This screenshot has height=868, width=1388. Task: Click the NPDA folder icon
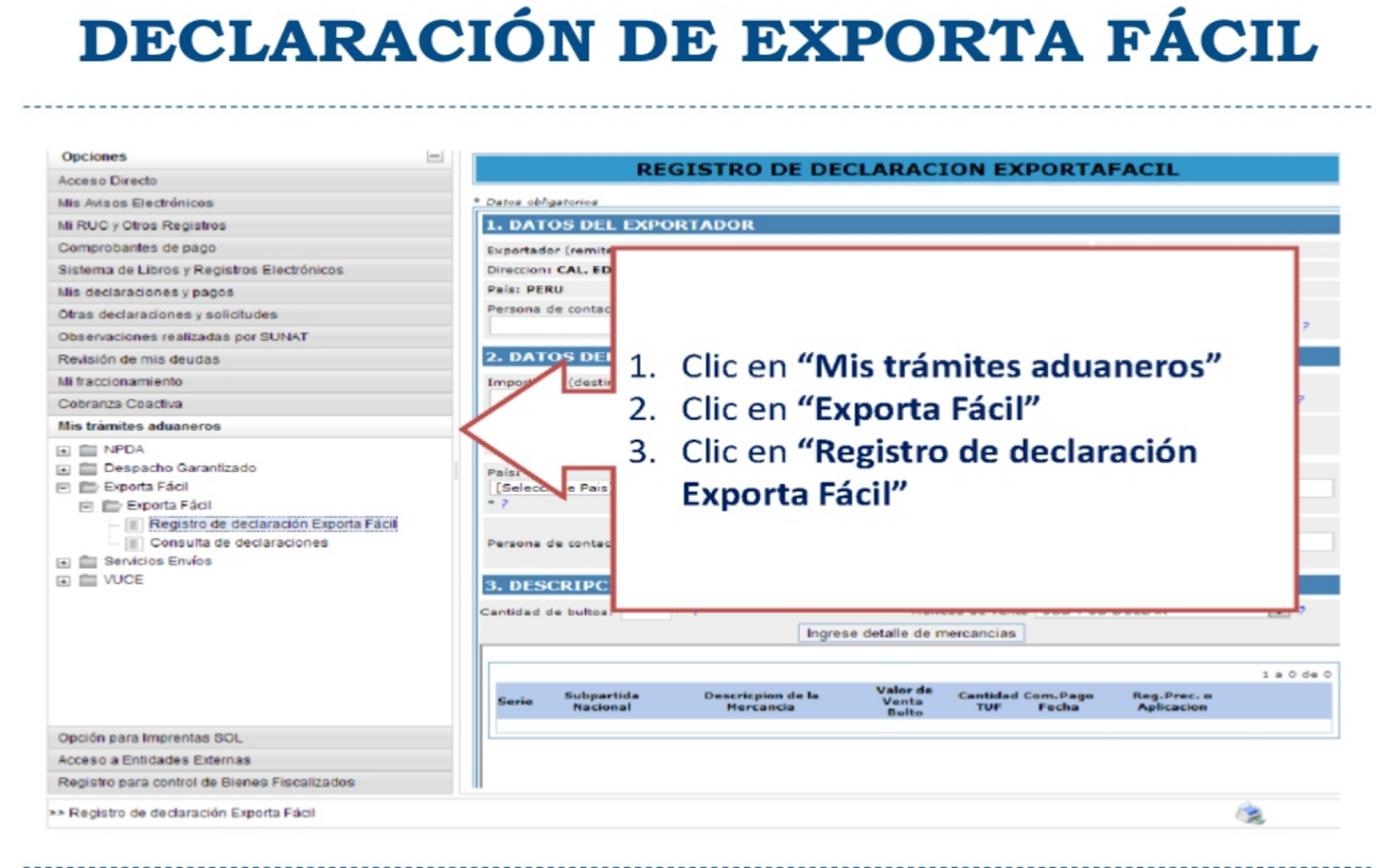(x=88, y=450)
